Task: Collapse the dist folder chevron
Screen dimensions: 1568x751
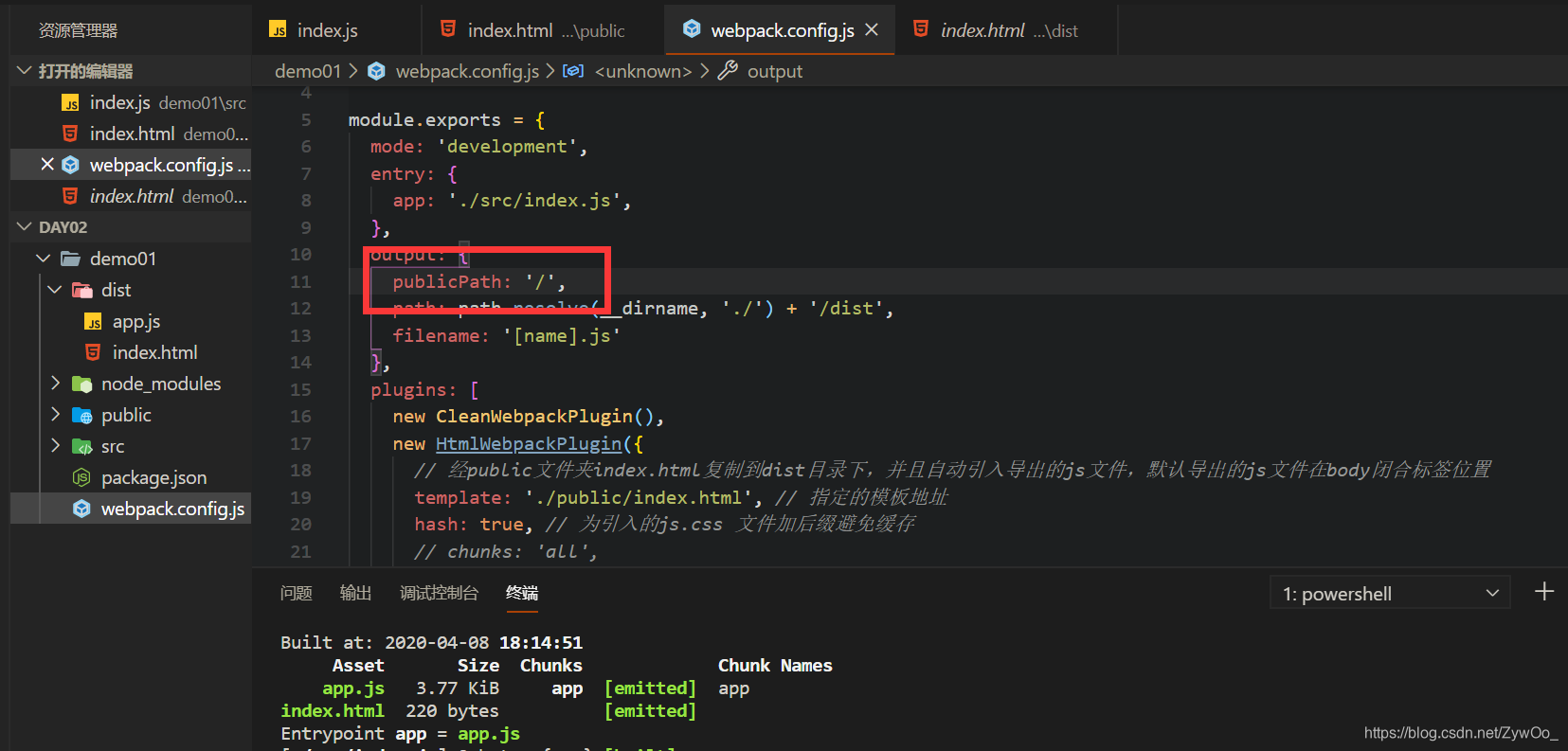Action: (55, 289)
